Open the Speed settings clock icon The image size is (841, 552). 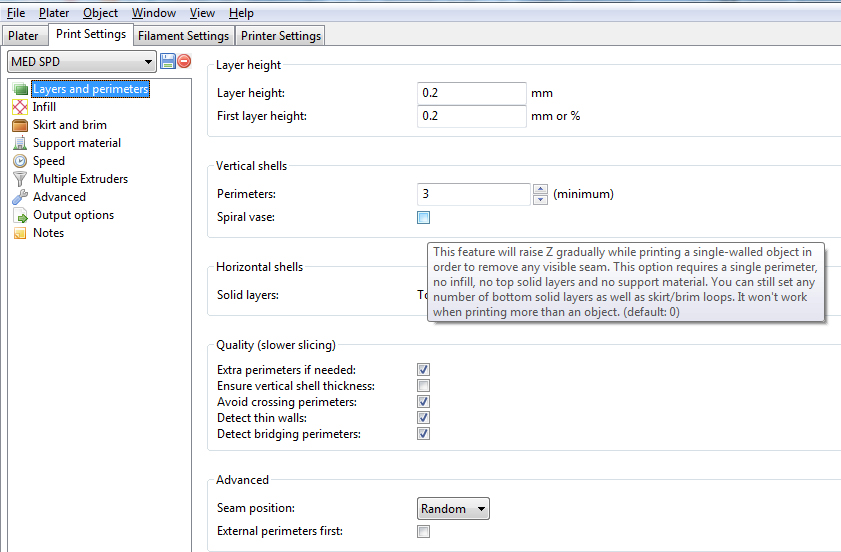click(20, 161)
